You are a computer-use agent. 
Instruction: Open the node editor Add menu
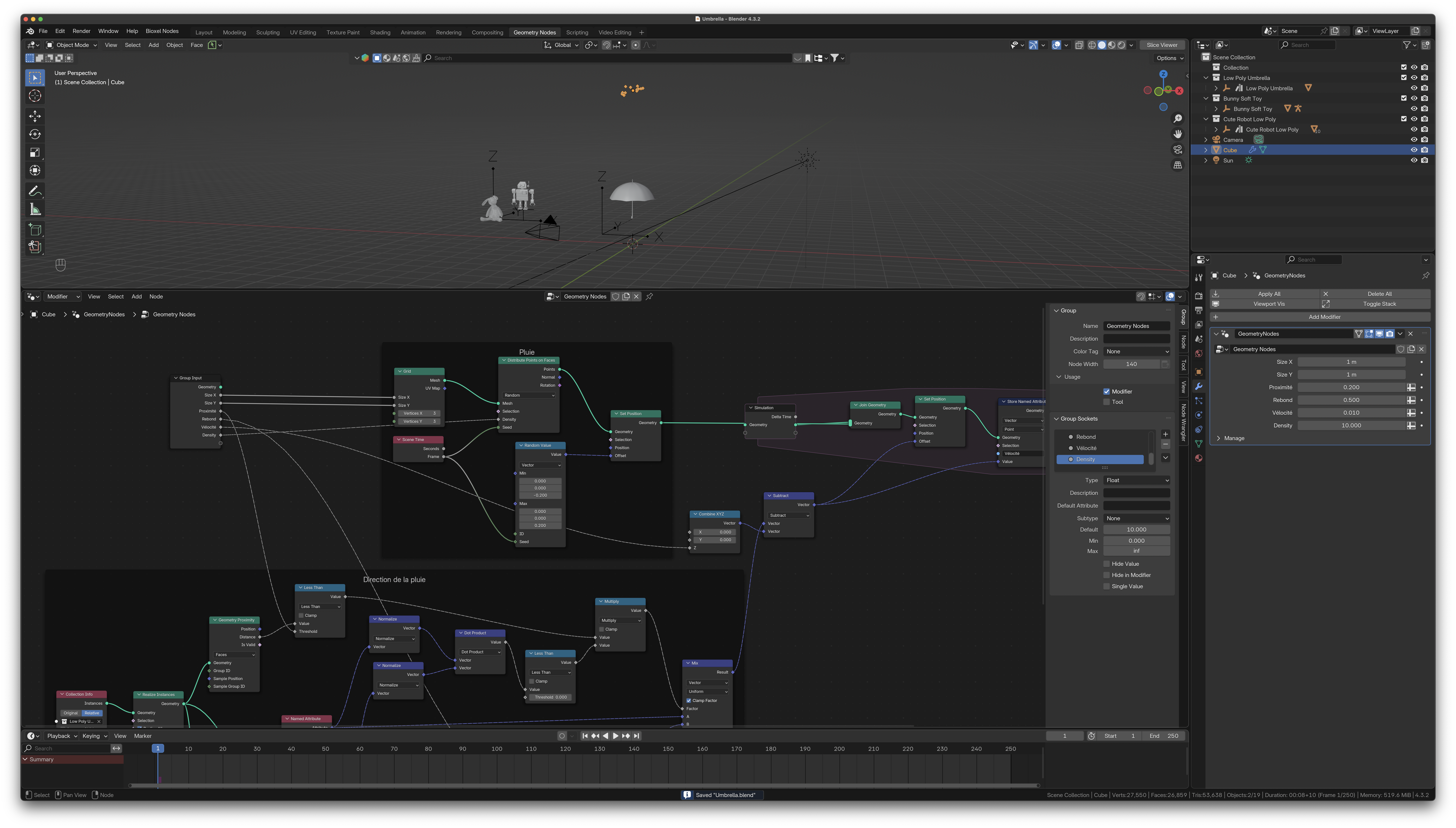(x=136, y=296)
